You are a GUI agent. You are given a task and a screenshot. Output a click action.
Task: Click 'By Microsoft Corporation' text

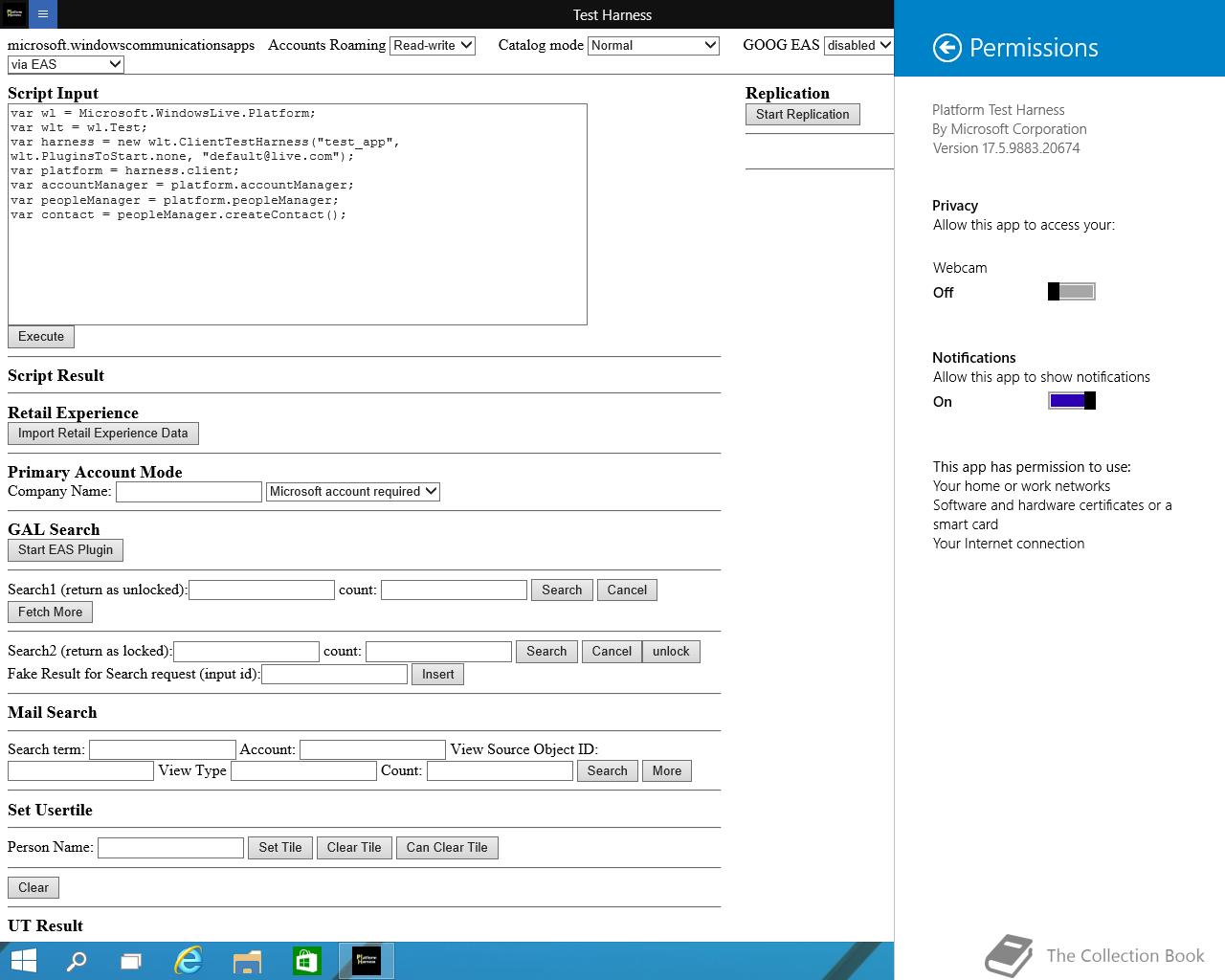point(1010,129)
